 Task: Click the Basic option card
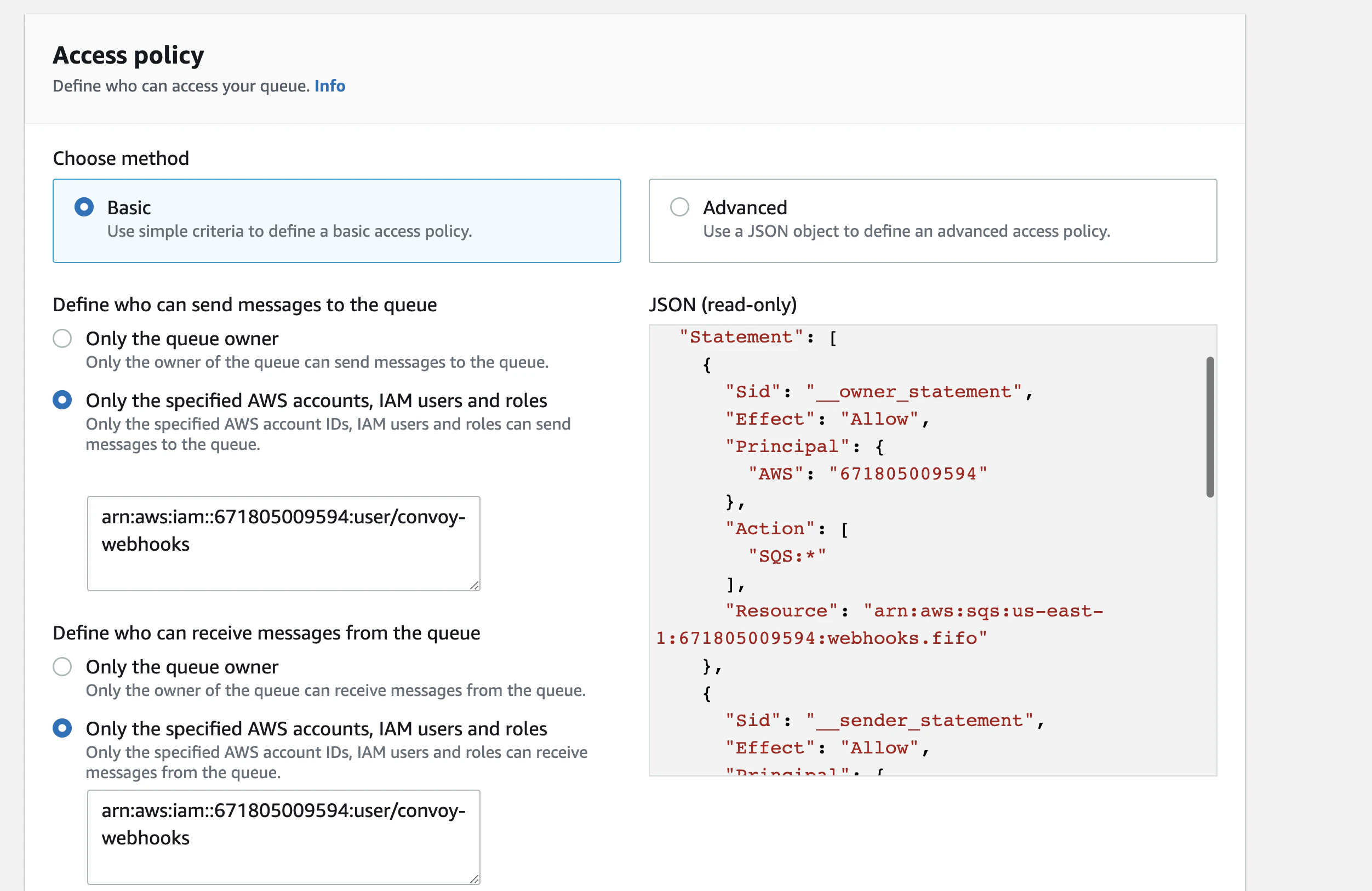click(x=336, y=221)
